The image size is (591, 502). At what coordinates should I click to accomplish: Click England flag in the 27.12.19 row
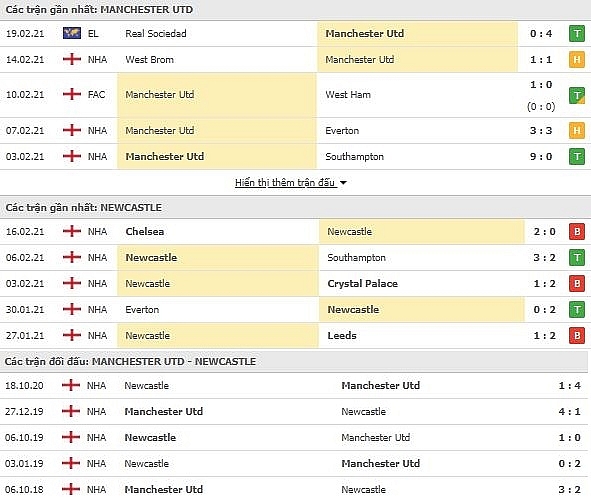[71, 411]
